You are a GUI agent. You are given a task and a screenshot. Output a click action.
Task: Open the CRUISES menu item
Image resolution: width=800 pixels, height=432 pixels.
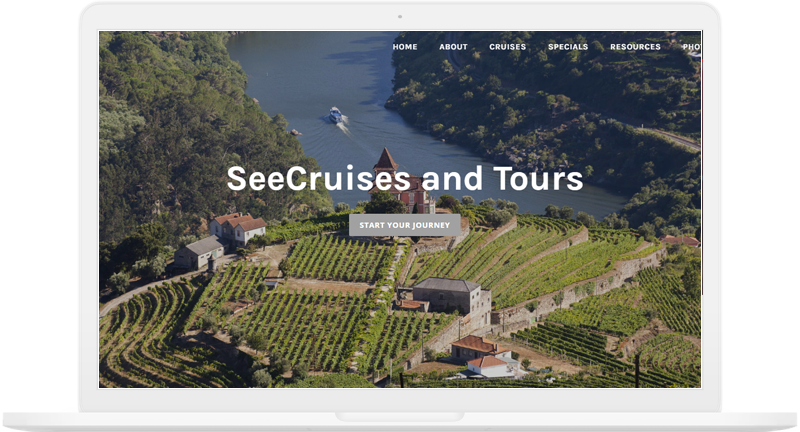(507, 46)
